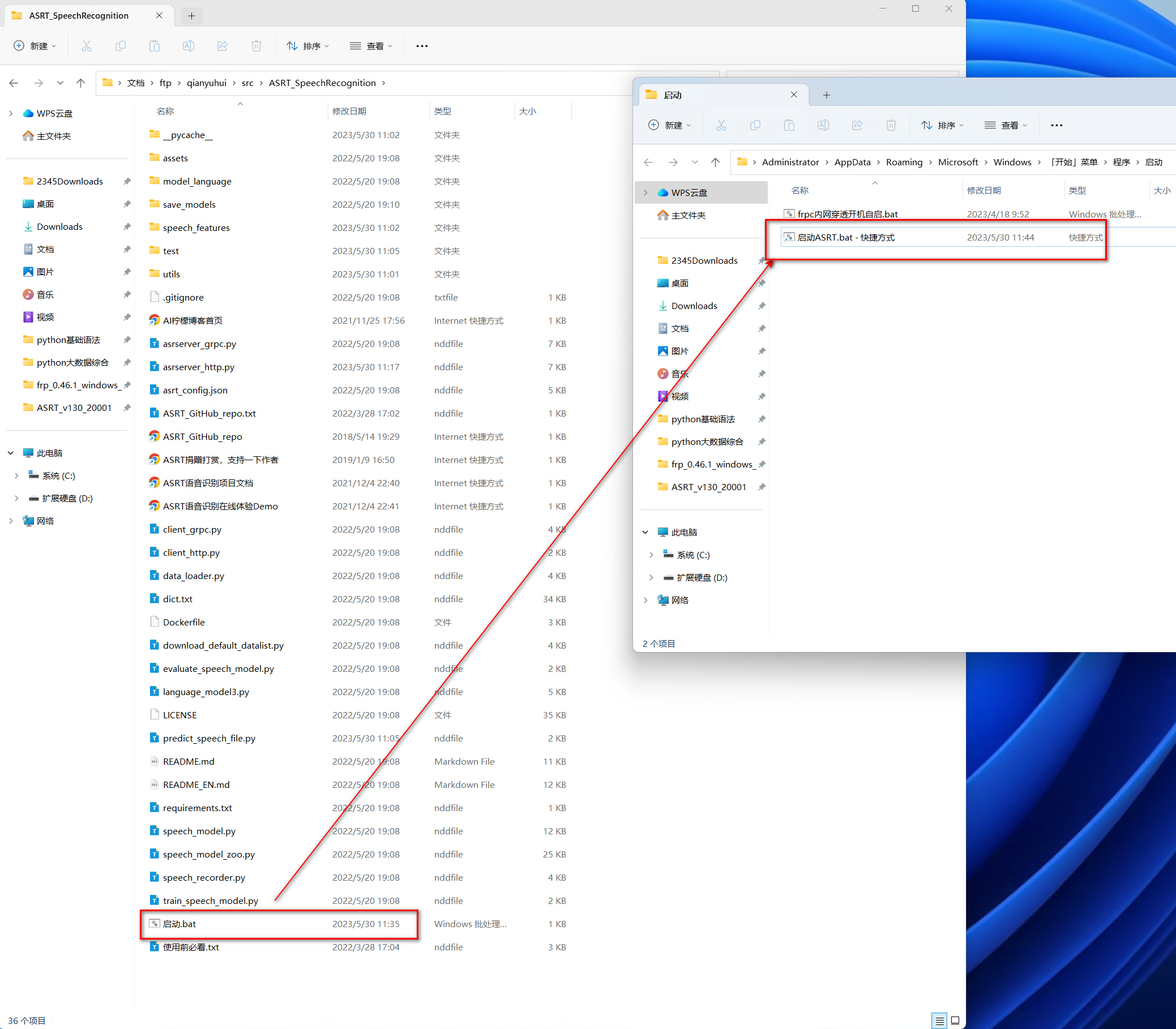The width and height of the screenshot is (1176, 1029).
Task: Select the 启动.bat file
Action: pyautogui.click(x=179, y=924)
